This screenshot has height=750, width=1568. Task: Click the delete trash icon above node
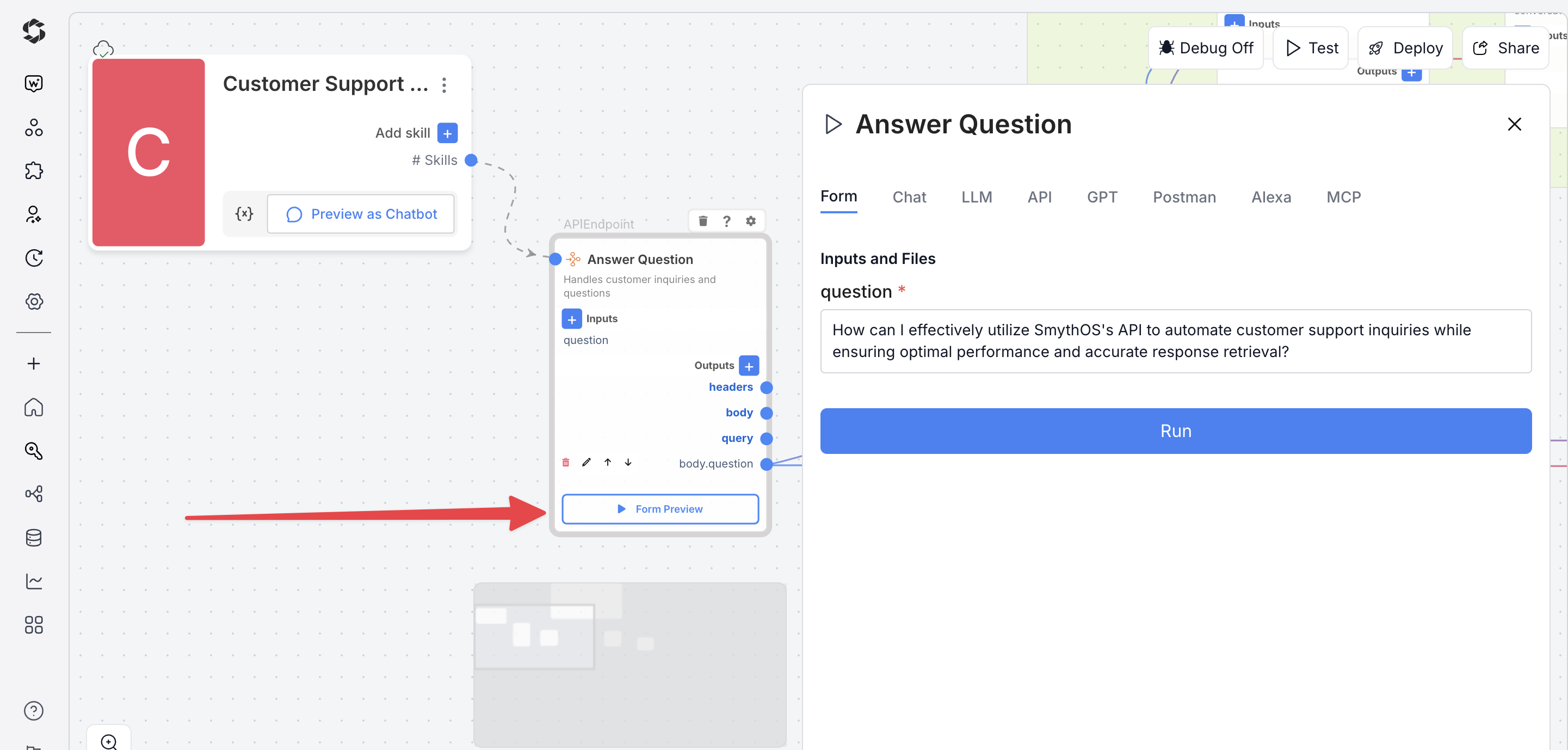coord(703,221)
